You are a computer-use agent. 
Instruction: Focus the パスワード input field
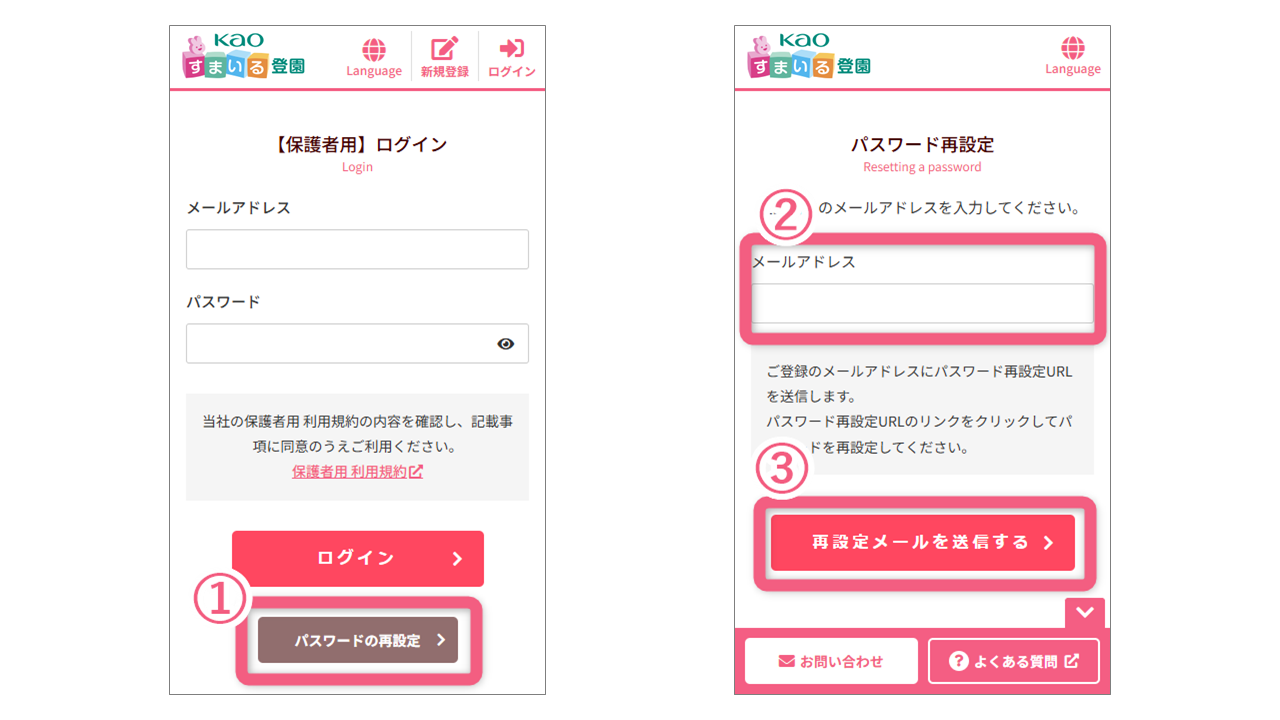(x=340, y=344)
